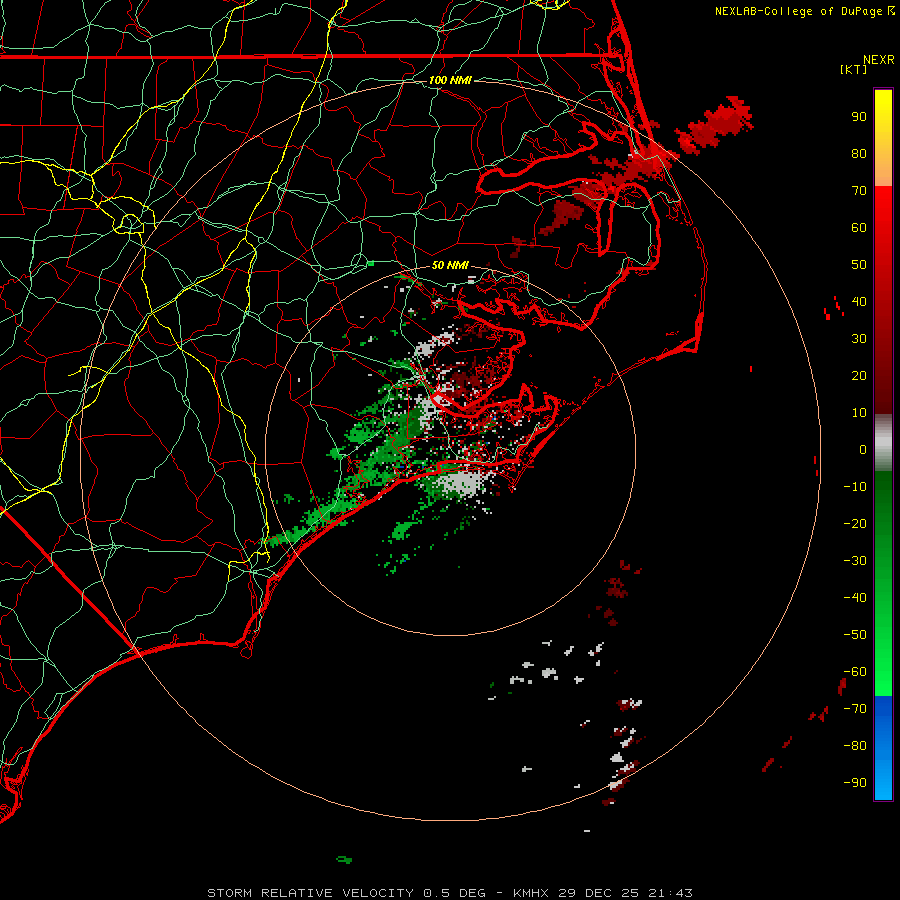Click the blue segment at the bottom of the color bar
This screenshot has height=900, width=900.
(x=883, y=748)
